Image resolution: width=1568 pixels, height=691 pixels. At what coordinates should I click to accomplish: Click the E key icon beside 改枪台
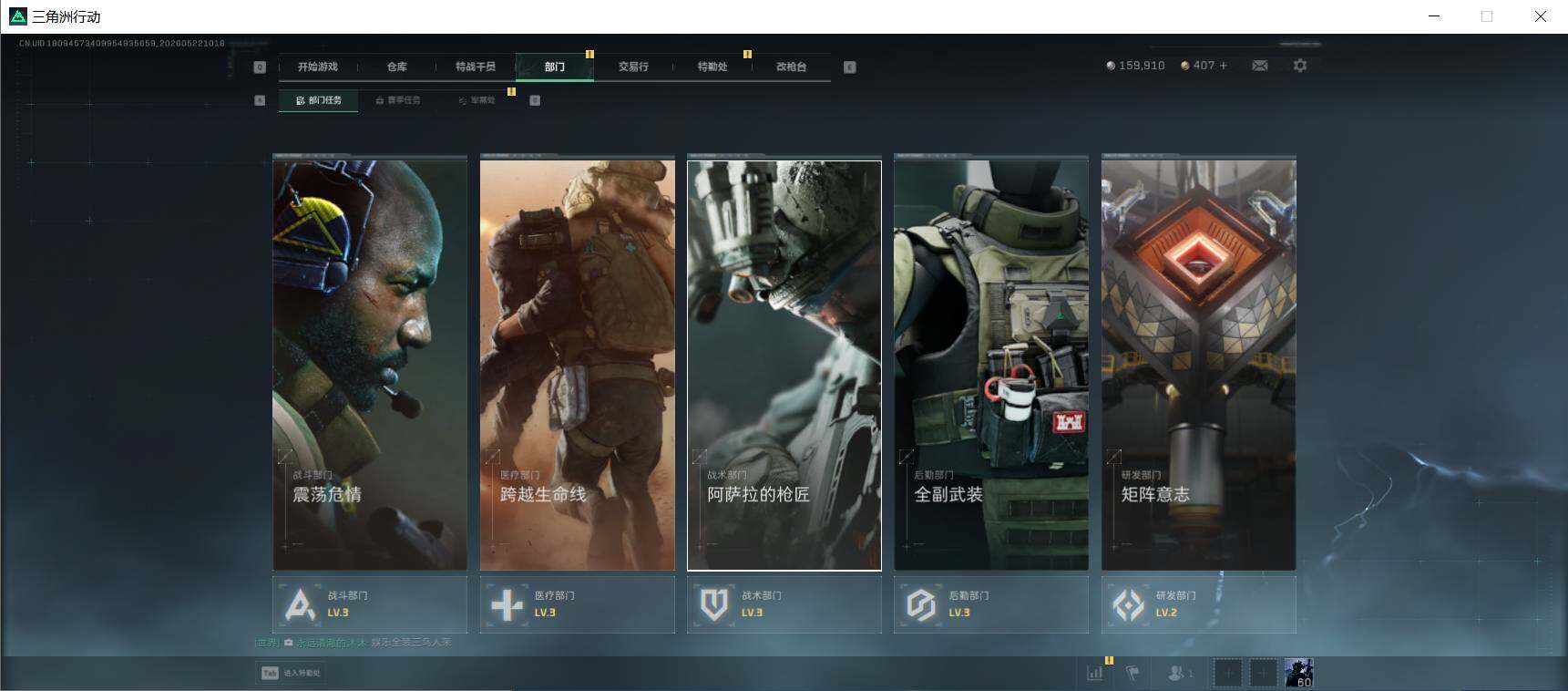tap(849, 67)
